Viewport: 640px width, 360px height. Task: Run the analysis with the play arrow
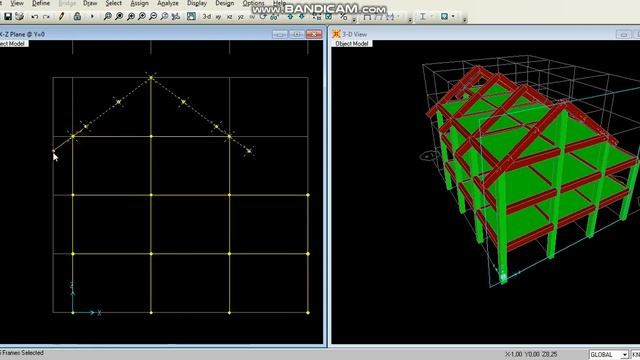click(92, 17)
